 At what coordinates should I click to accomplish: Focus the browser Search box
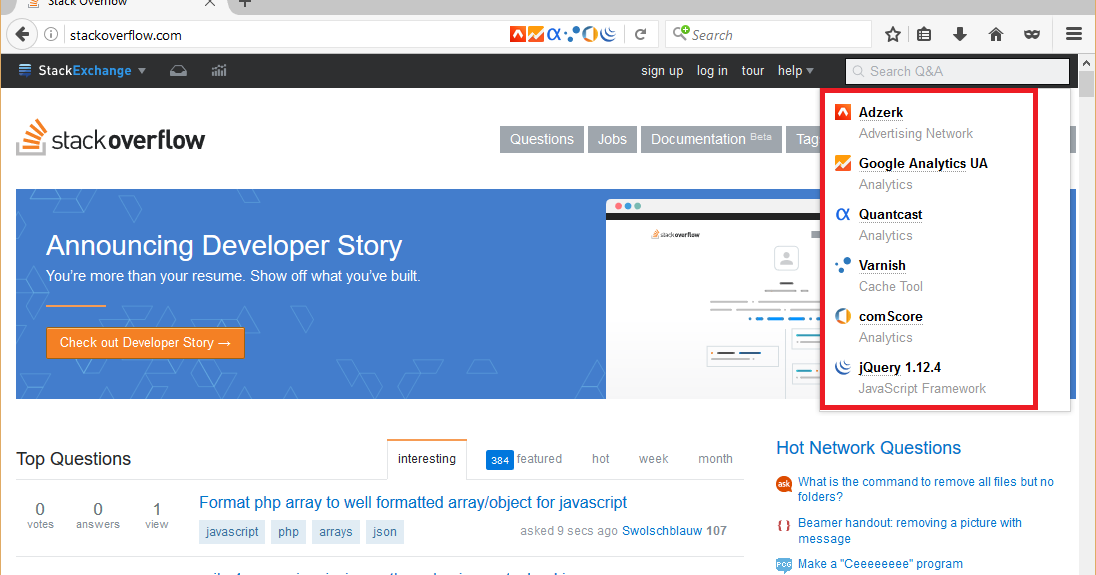(768, 34)
